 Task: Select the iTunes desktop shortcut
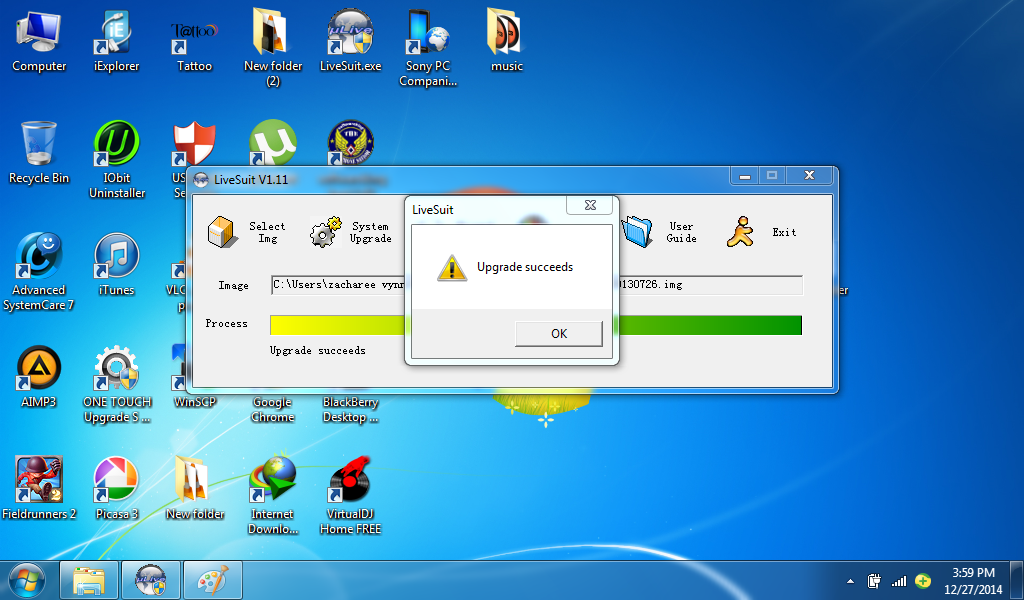pyautogui.click(x=116, y=258)
